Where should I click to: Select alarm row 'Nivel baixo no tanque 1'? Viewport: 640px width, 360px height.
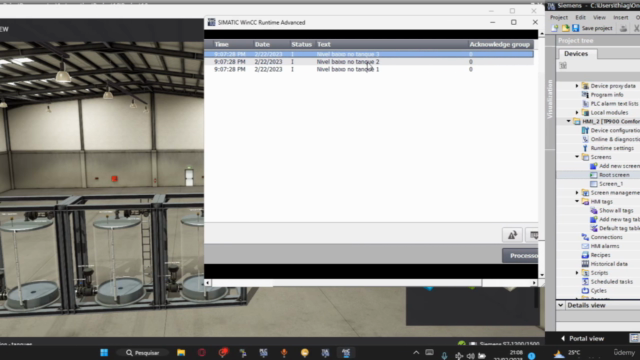369,69
